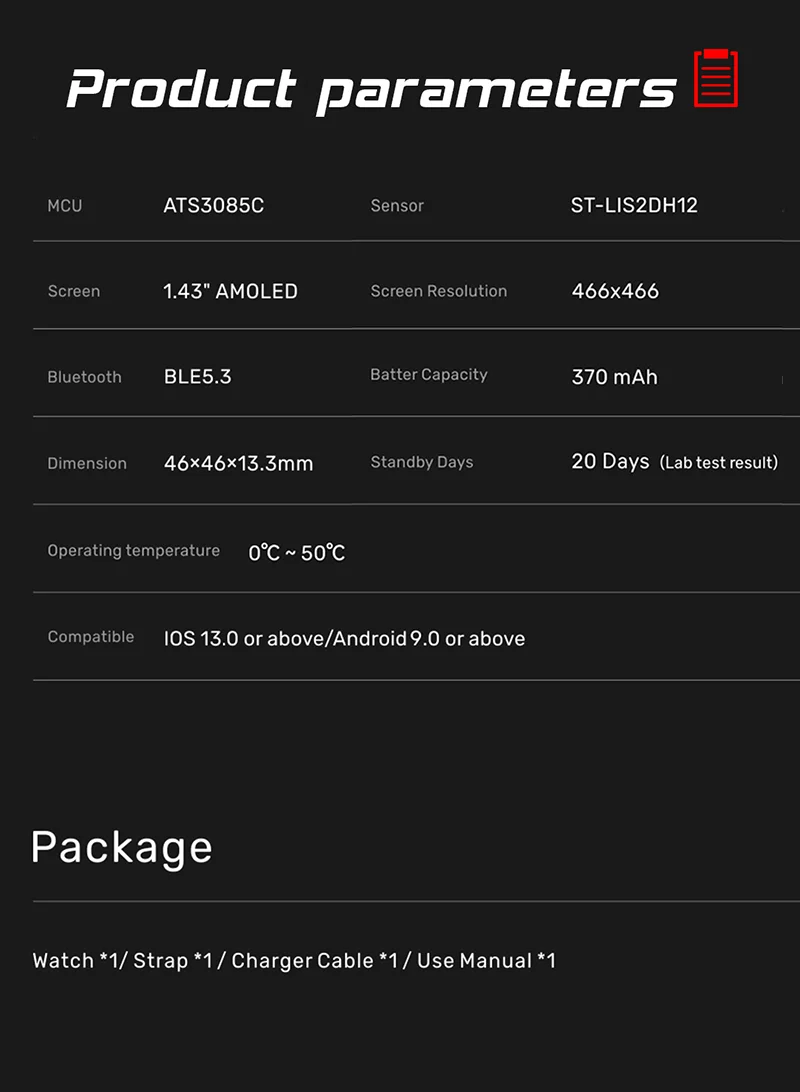800x1092 pixels.
Task: Click the Lab test result note
Action: point(719,463)
